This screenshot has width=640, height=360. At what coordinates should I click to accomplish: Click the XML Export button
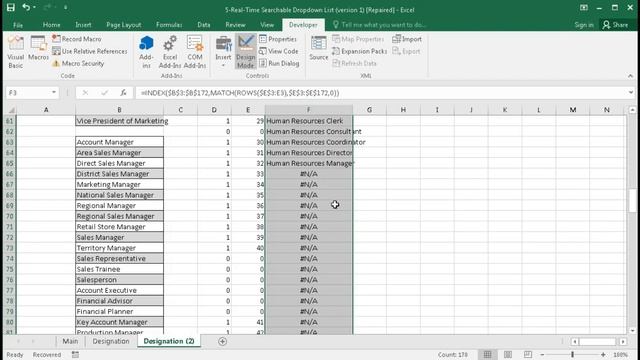point(406,51)
